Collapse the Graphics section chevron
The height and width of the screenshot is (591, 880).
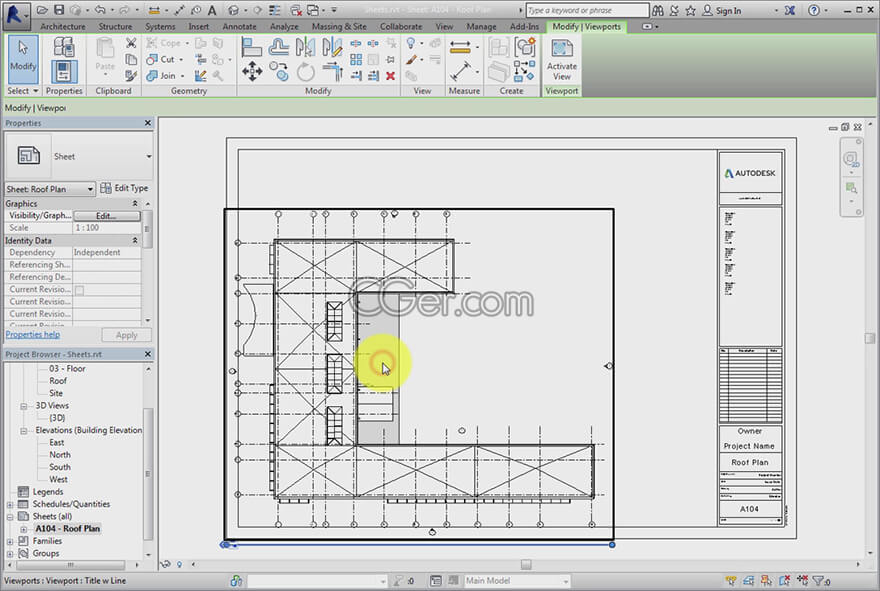(135, 203)
